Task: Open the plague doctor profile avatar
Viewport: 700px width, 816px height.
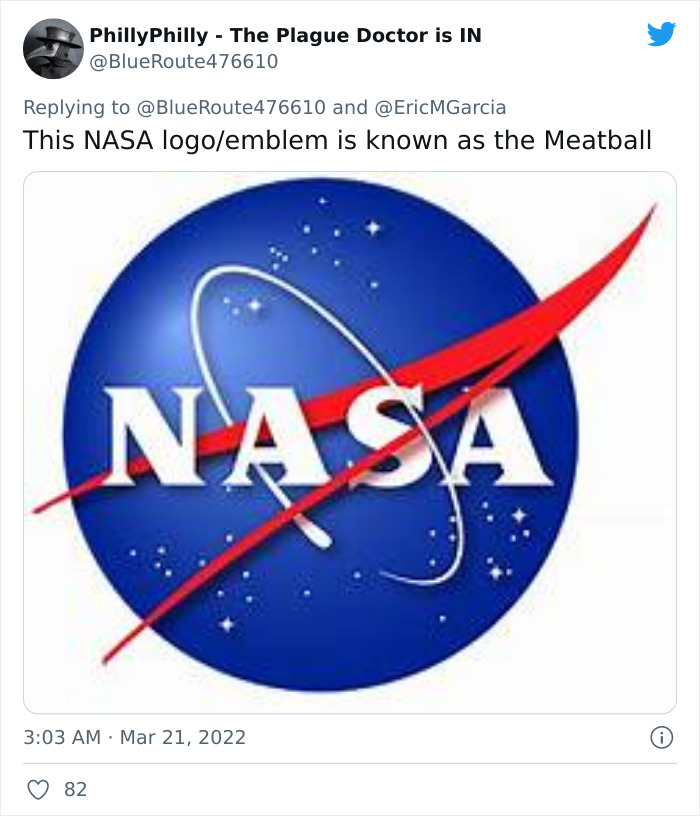Action: (52, 48)
